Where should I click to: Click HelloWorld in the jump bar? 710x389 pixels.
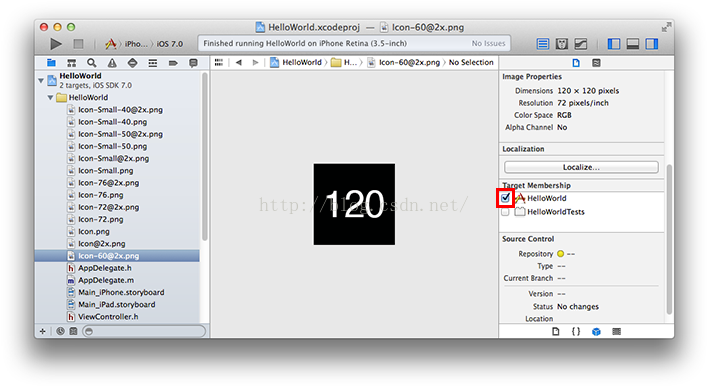296,62
